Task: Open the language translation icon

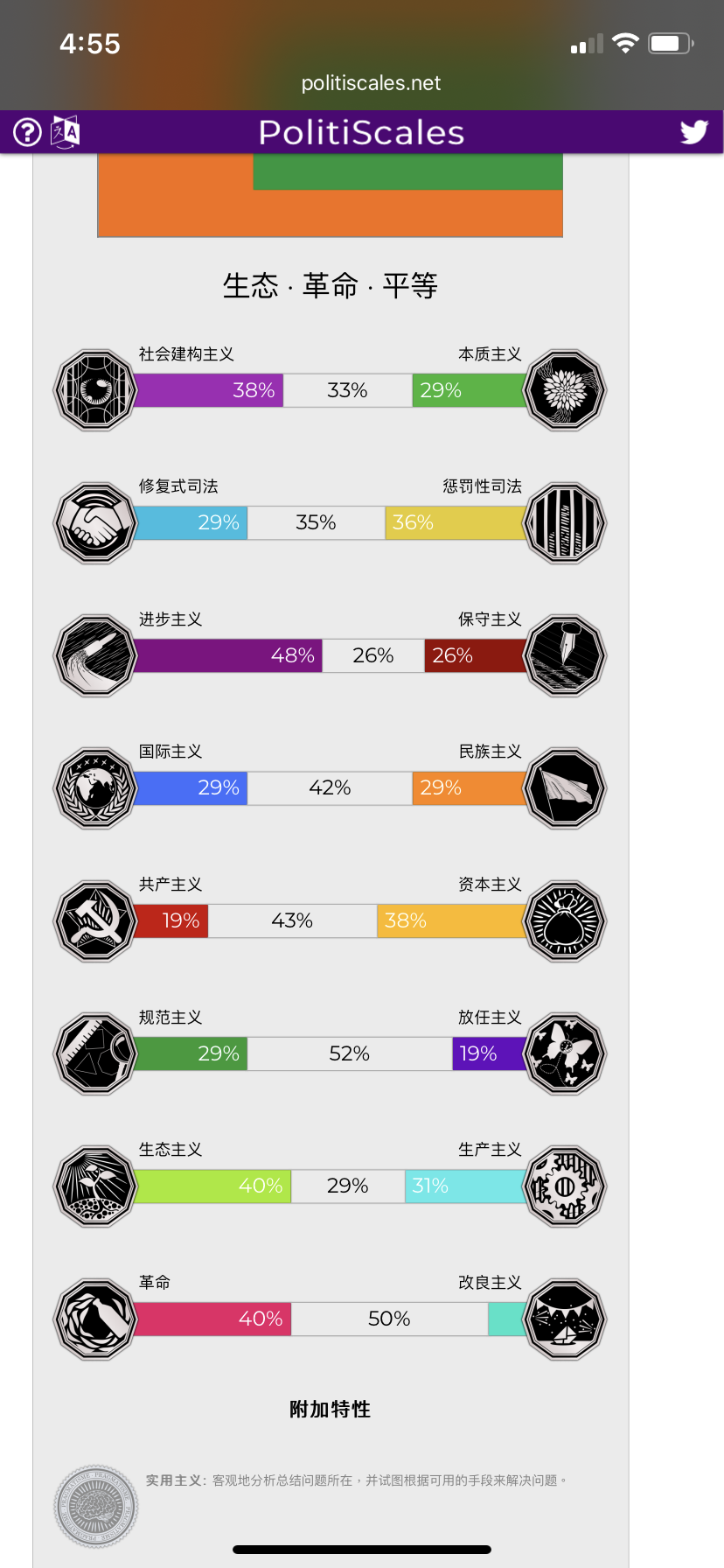Action: click(x=66, y=132)
